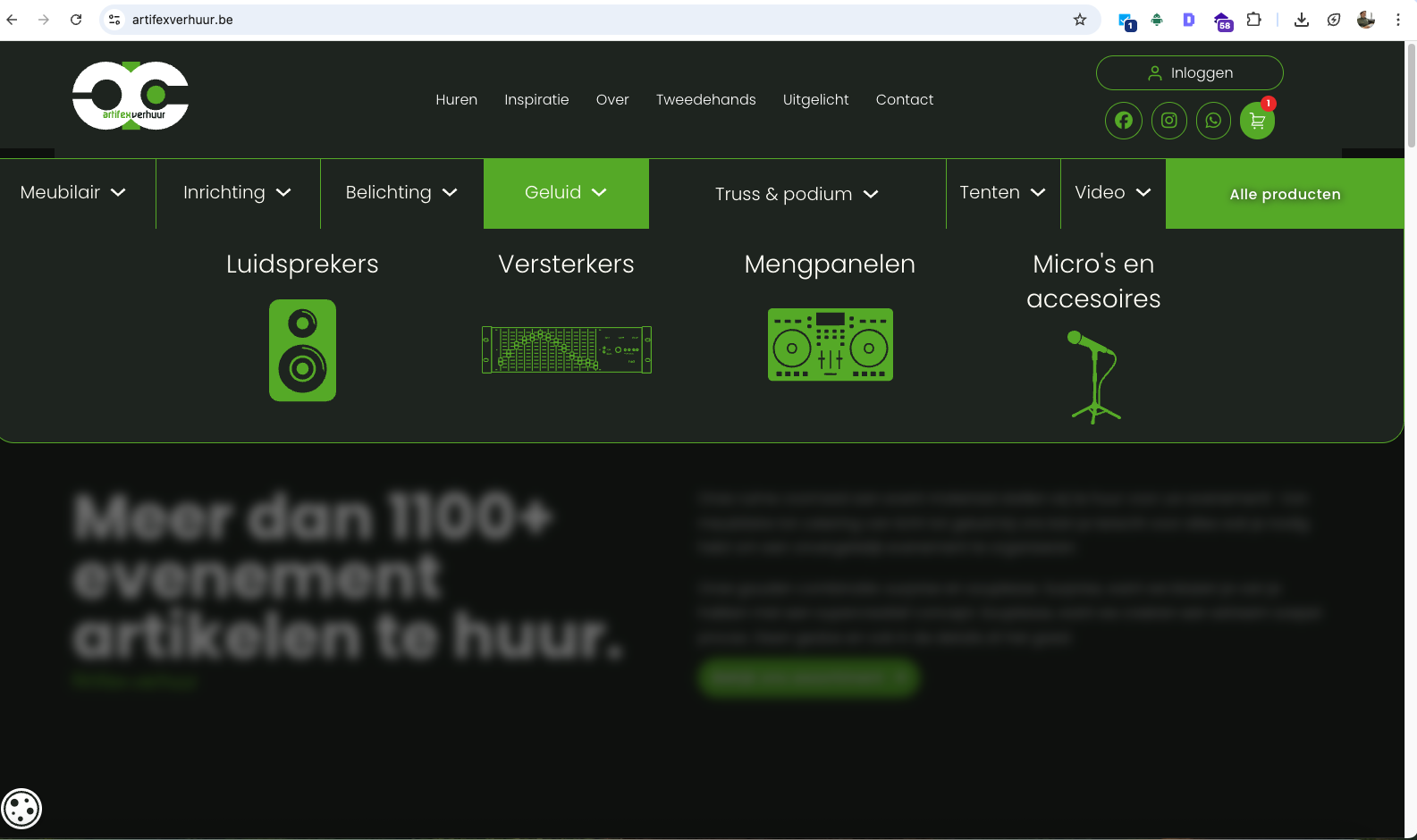Open the Tweedehands menu item

tap(705, 100)
